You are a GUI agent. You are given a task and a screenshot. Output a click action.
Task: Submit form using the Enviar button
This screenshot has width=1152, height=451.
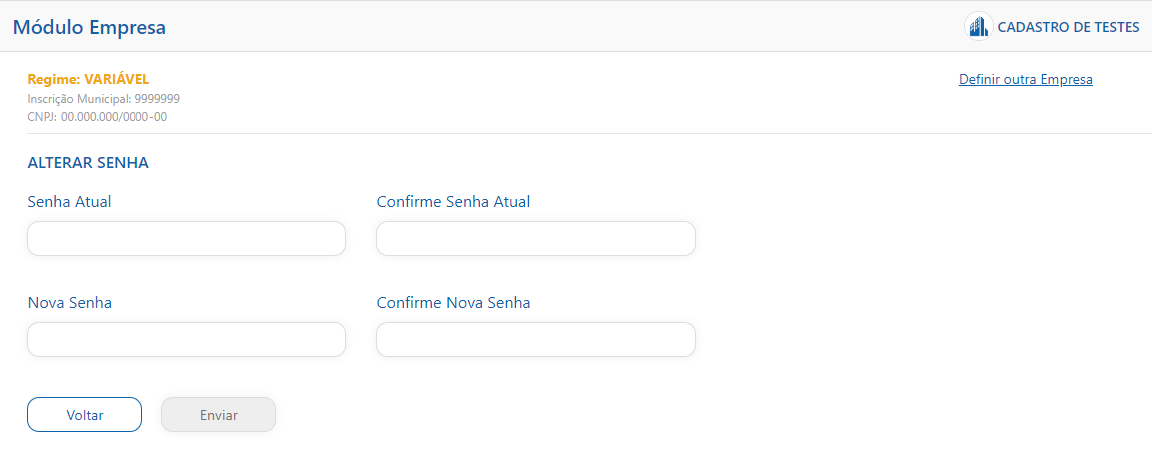pyautogui.click(x=218, y=414)
